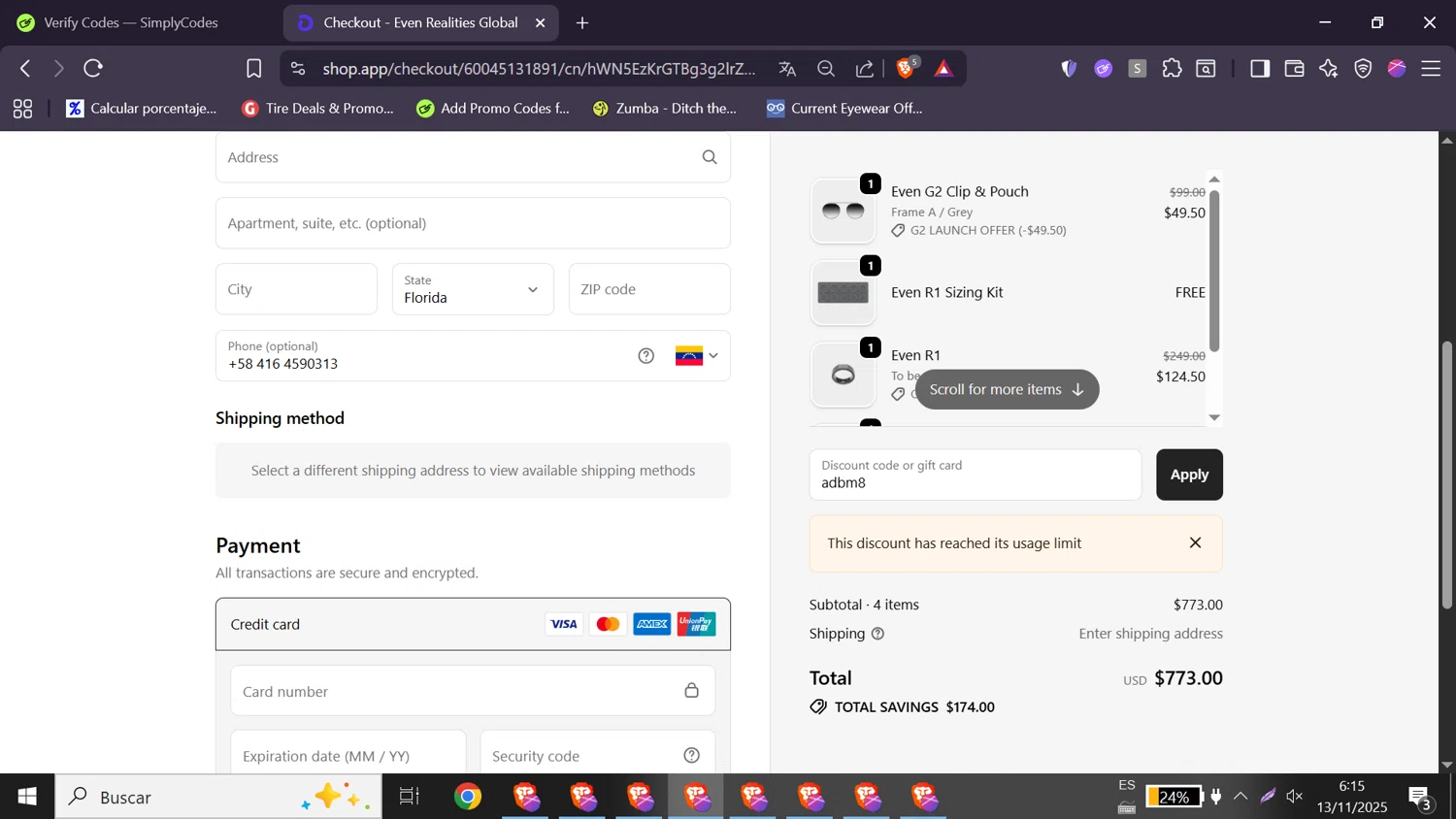Screen dimensions: 1456x819
Task: Dismiss the discount usage limit message
Action: pos(1196,542)
